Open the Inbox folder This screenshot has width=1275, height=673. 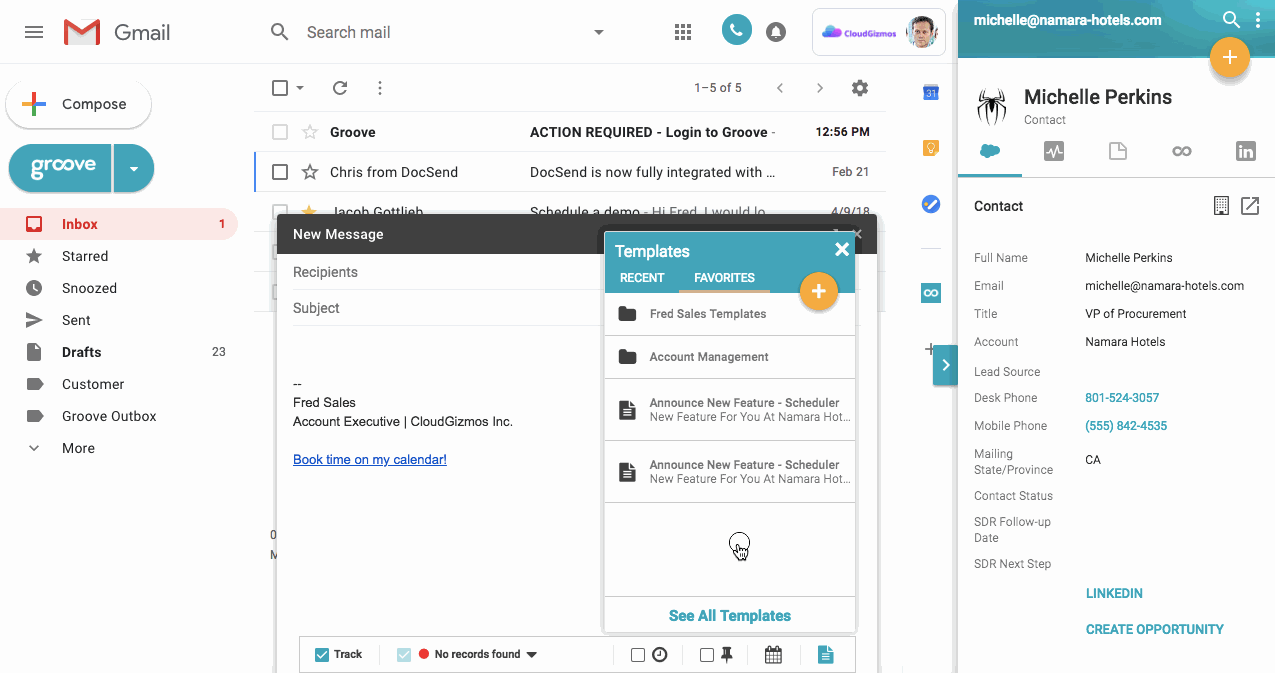120,224
